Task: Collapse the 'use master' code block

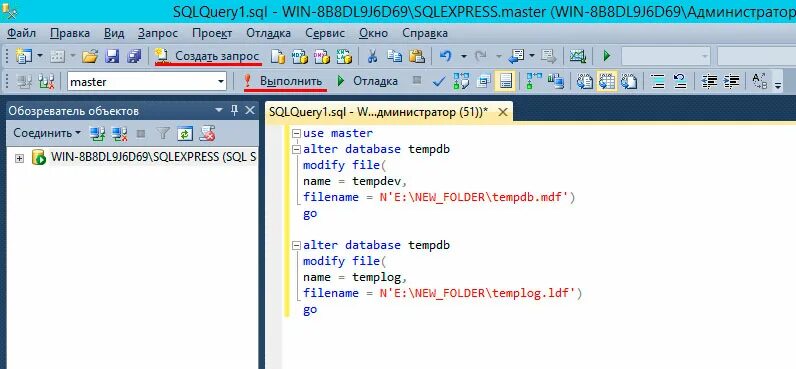Action: [295, 133]
